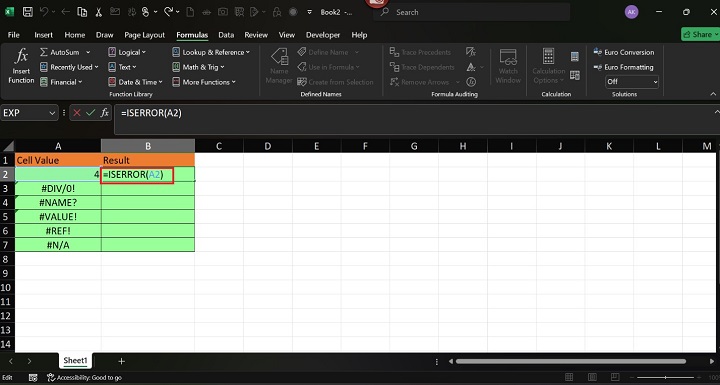Switch to the Page Layout tab

pos(144,35)
